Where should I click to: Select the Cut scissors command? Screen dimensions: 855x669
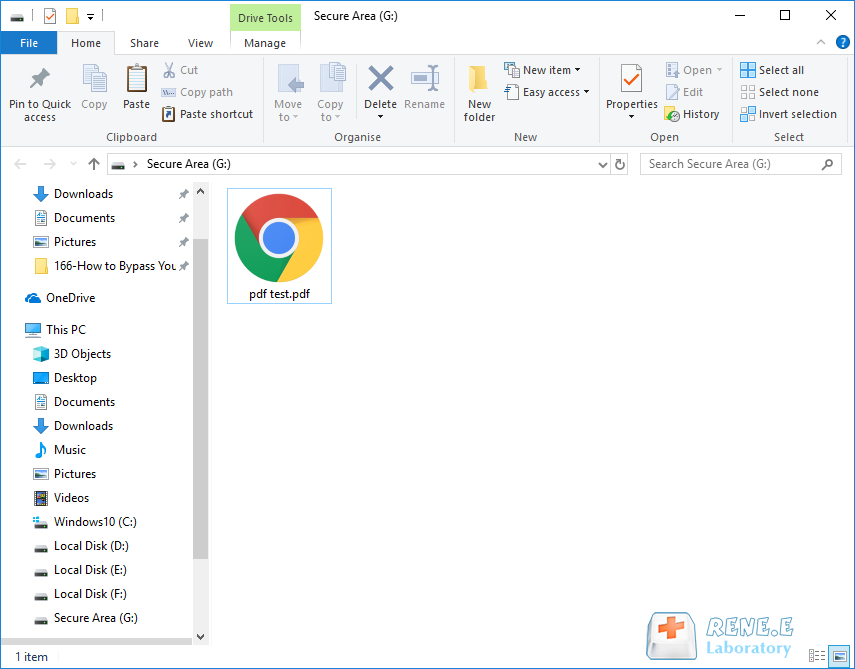180,70
